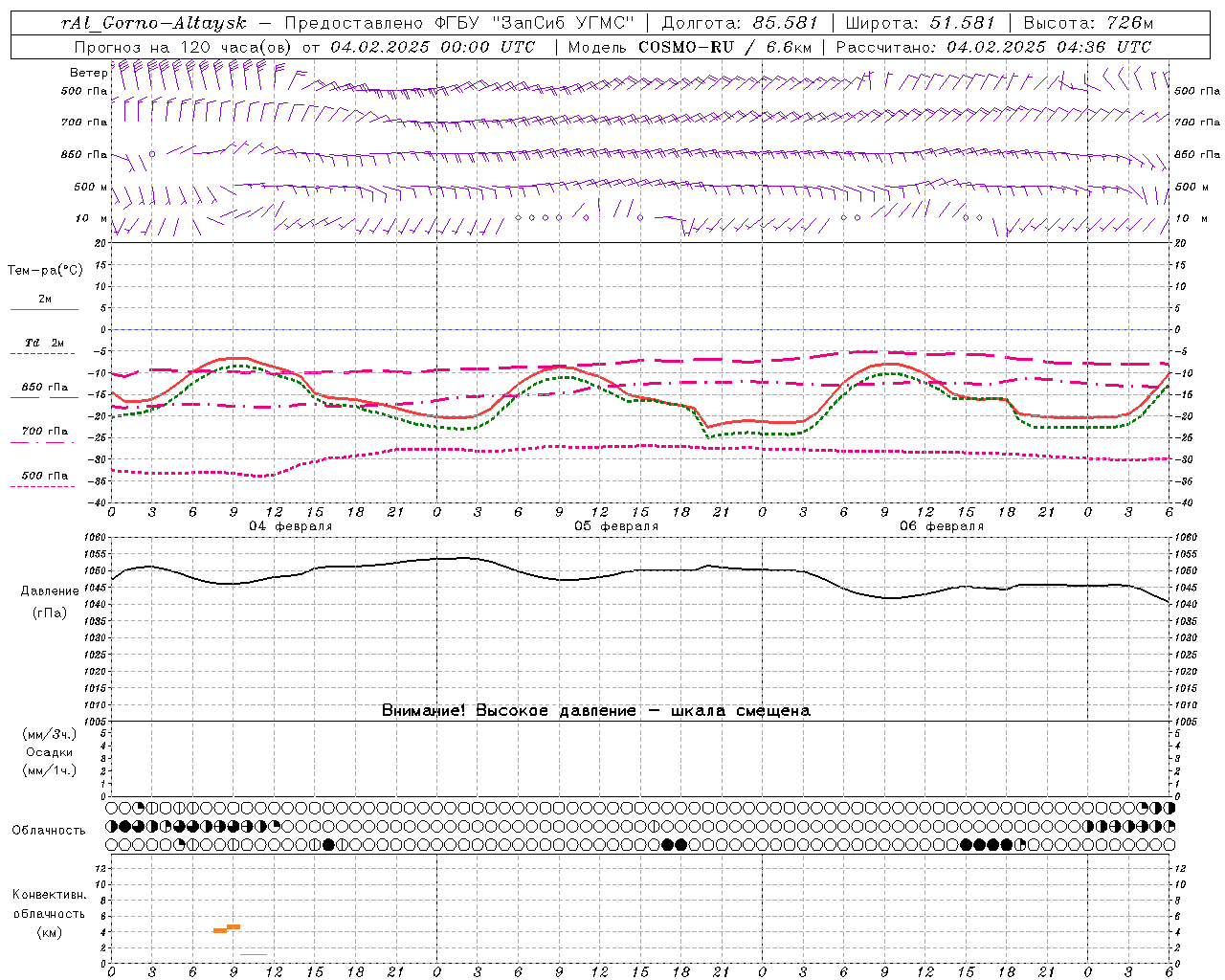Select the 'Тем-ра(°C)' temperature axis title
The image size is (1225, 980).
[45, 271]
